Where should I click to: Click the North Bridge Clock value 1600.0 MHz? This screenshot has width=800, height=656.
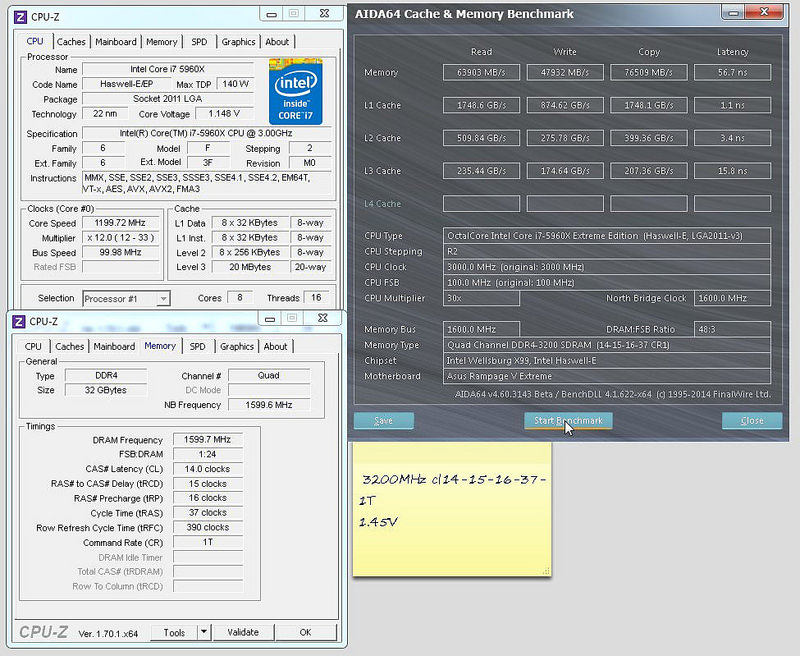click(x=732, y=298)
